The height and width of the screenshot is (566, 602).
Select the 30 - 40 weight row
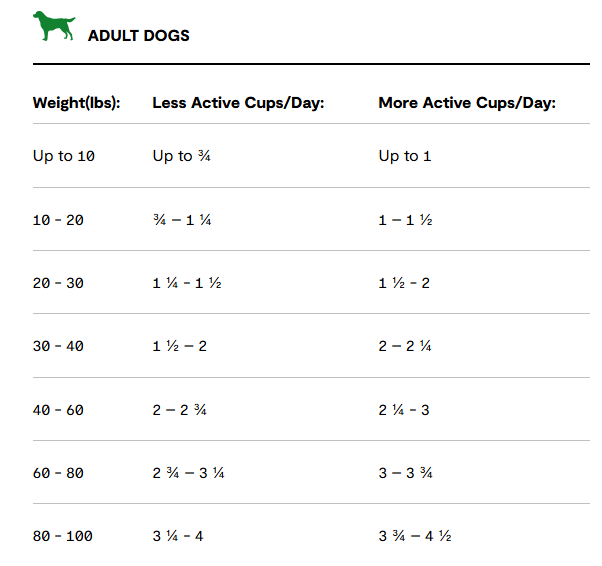pyautogui.click(x=311, y=346)
